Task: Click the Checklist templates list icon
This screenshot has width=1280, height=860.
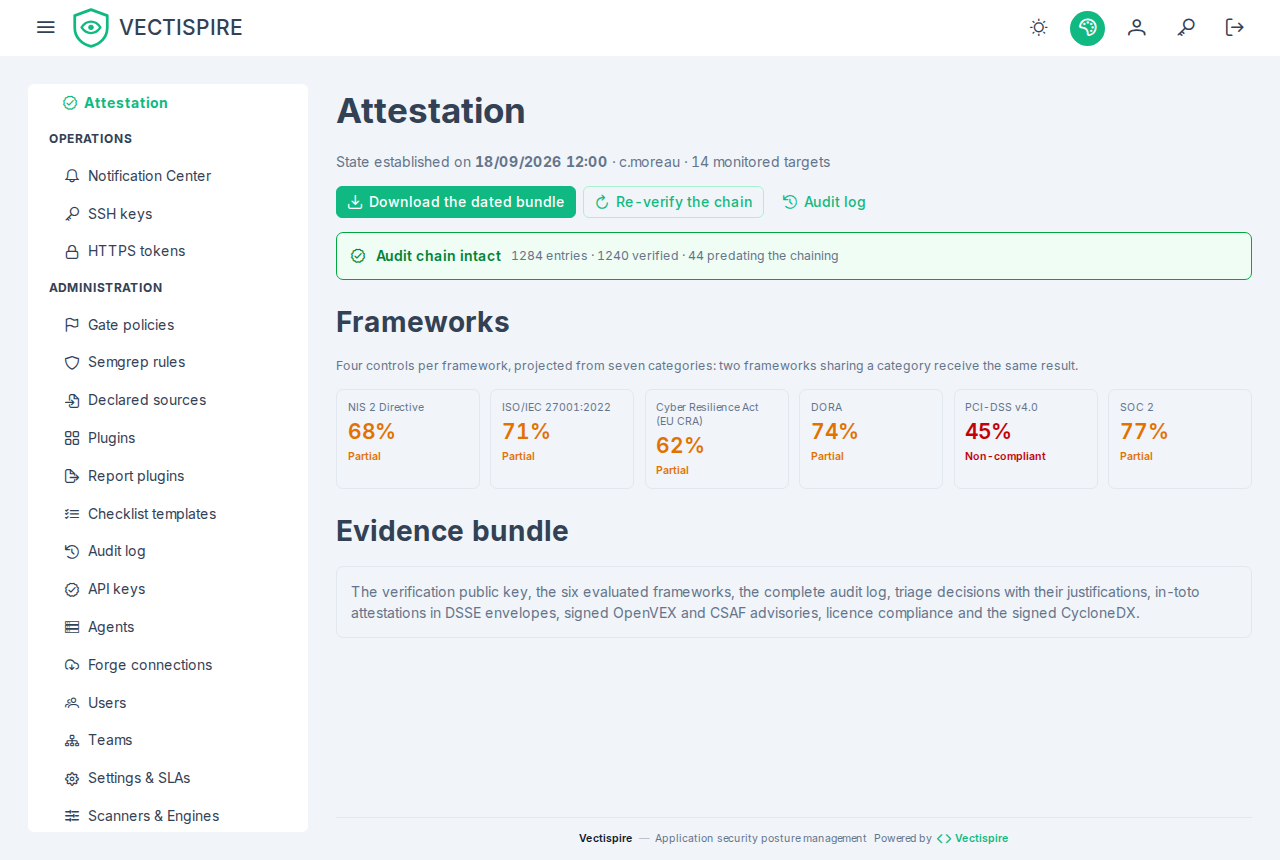Action: 72,514
